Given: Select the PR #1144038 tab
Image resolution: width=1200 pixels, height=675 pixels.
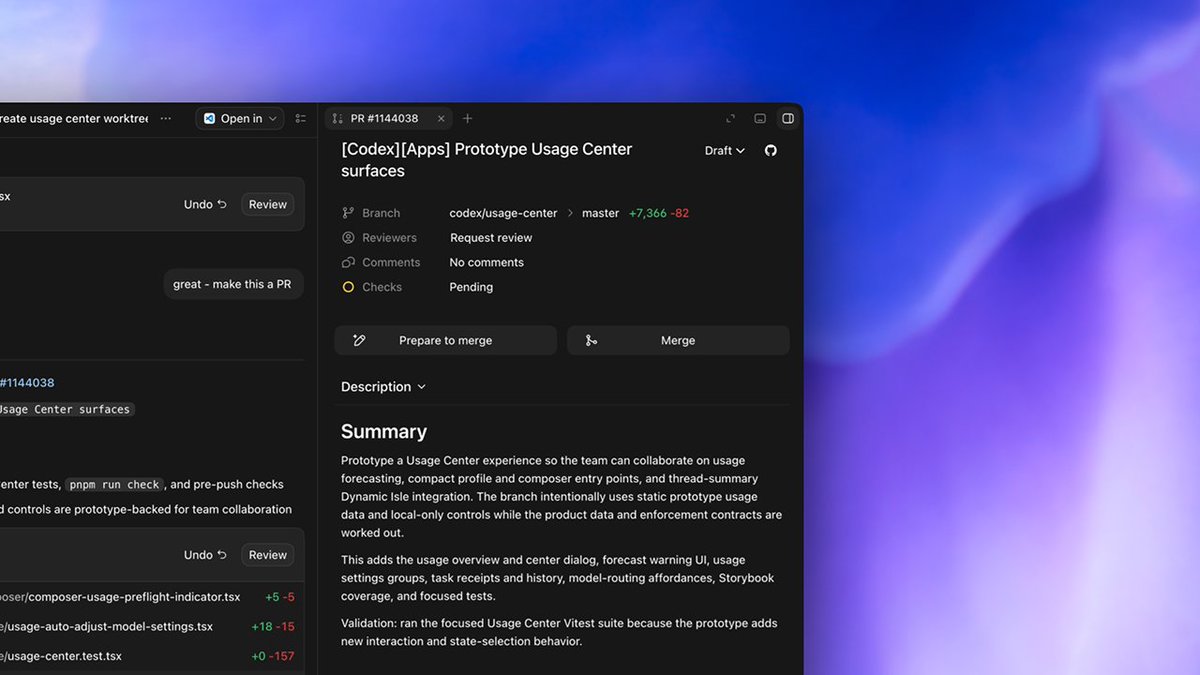Looking at the screenshot, I should [x=388, y=118].
